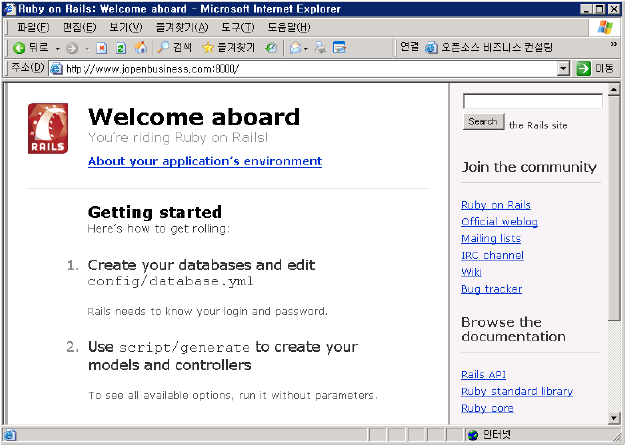Viewport: 625px width, 445px height.
Task: Click the Forward arrow icon
Action: click(x=72, y=49)
